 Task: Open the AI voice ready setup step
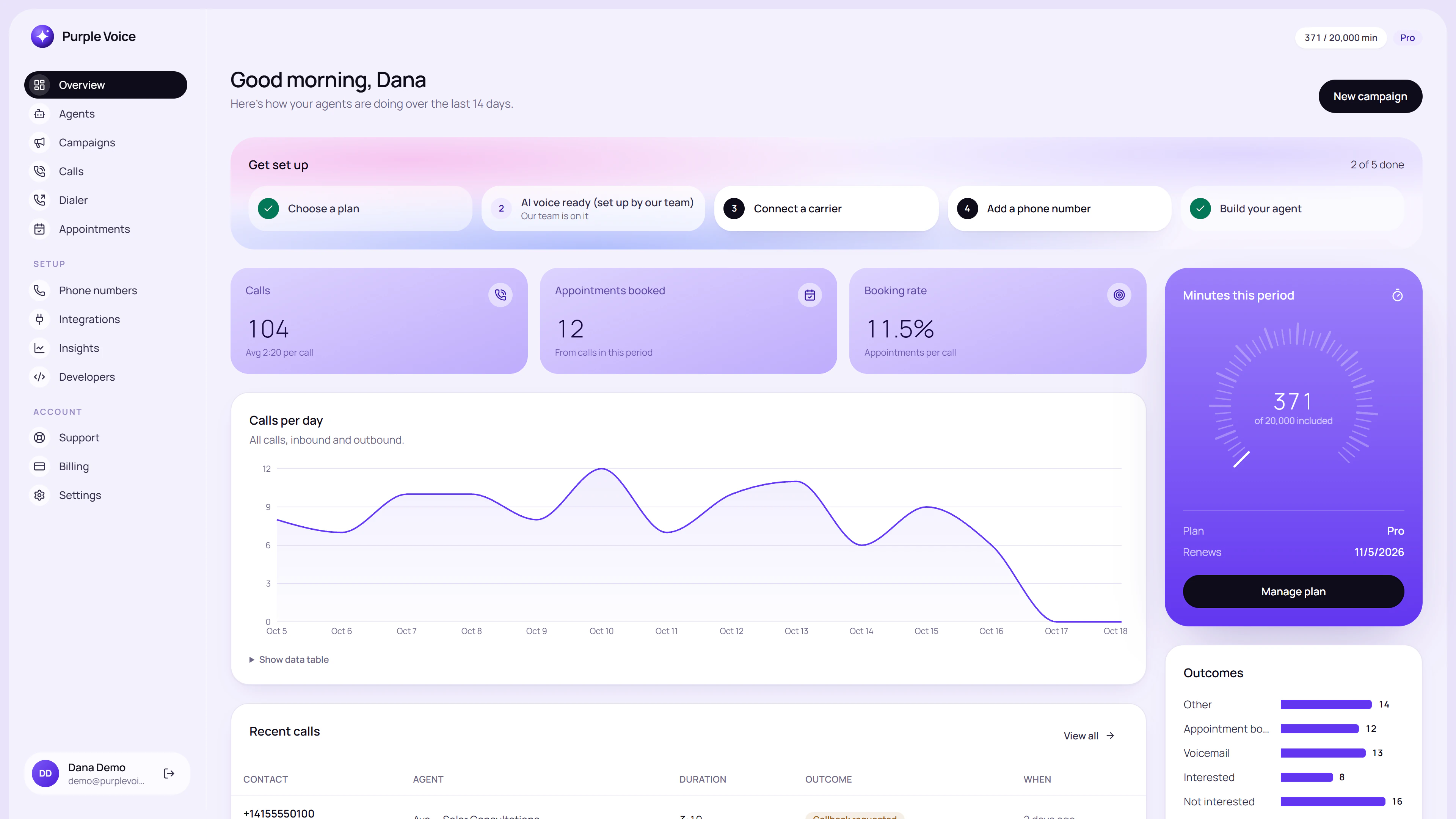click(593, 209)
